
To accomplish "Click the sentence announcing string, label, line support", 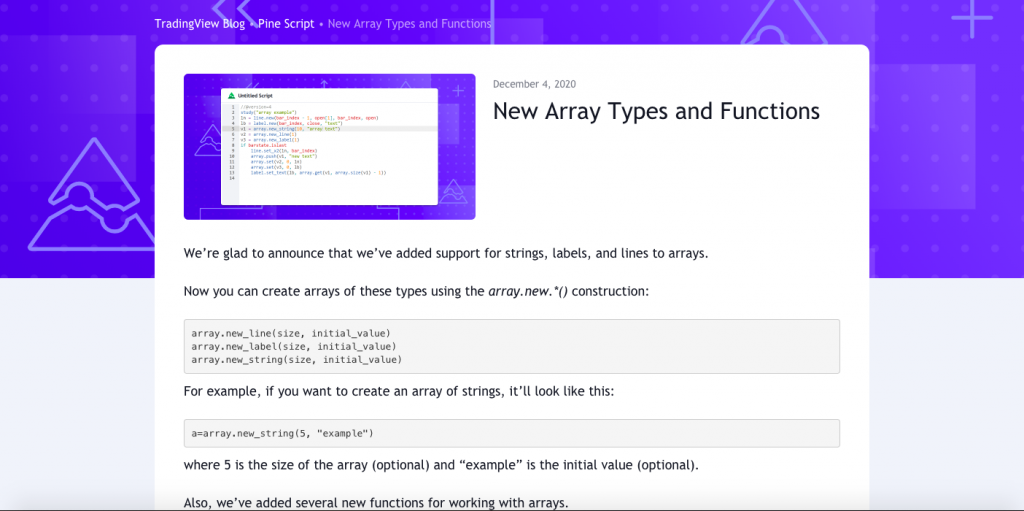I will 446,254.
